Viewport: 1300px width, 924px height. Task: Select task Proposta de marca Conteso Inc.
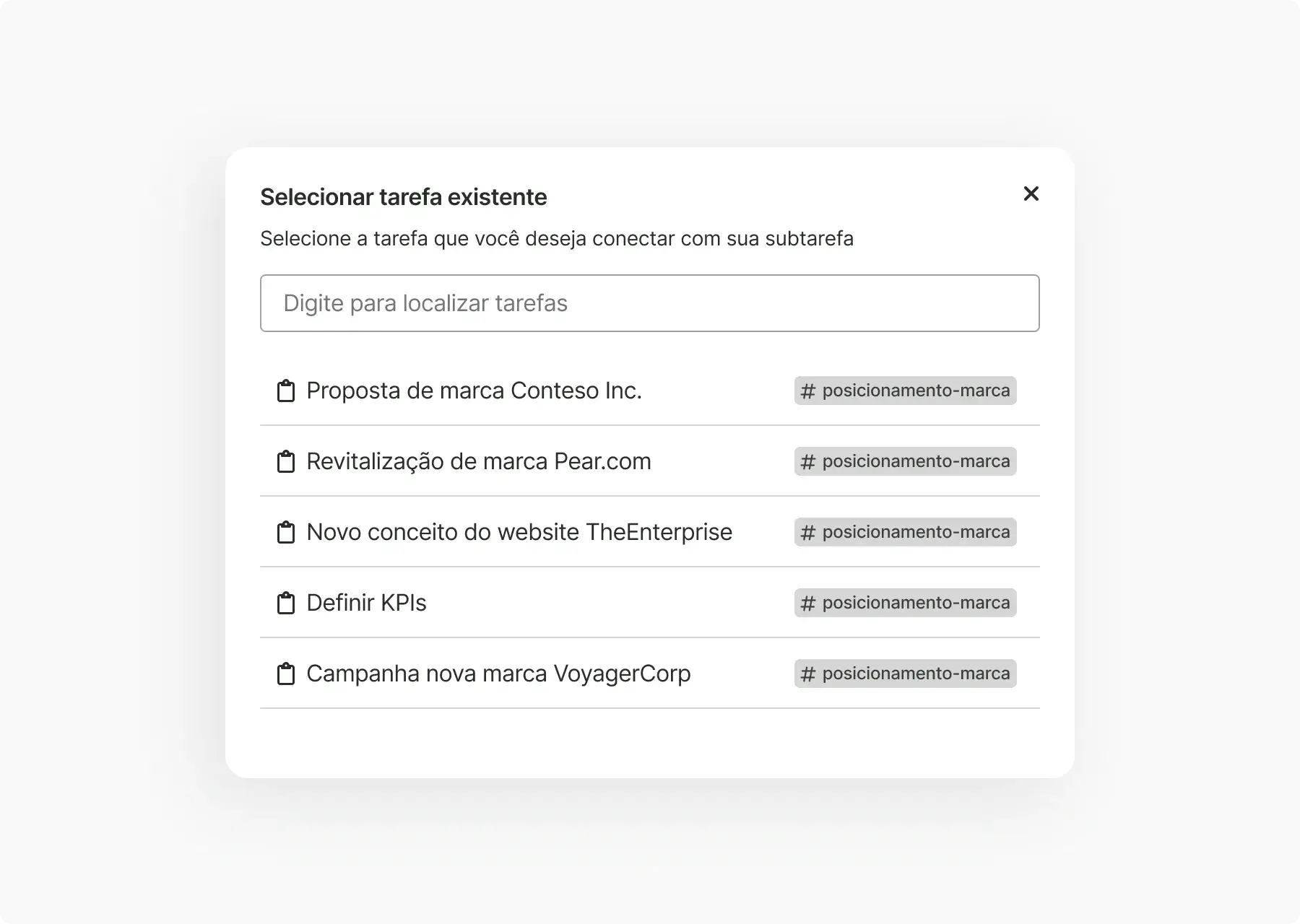474,391
